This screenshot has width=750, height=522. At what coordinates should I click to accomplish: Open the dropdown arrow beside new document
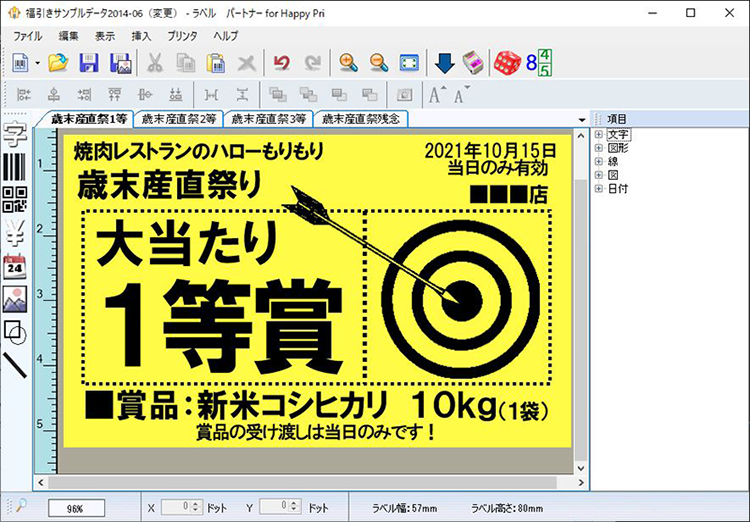(38, 63)
